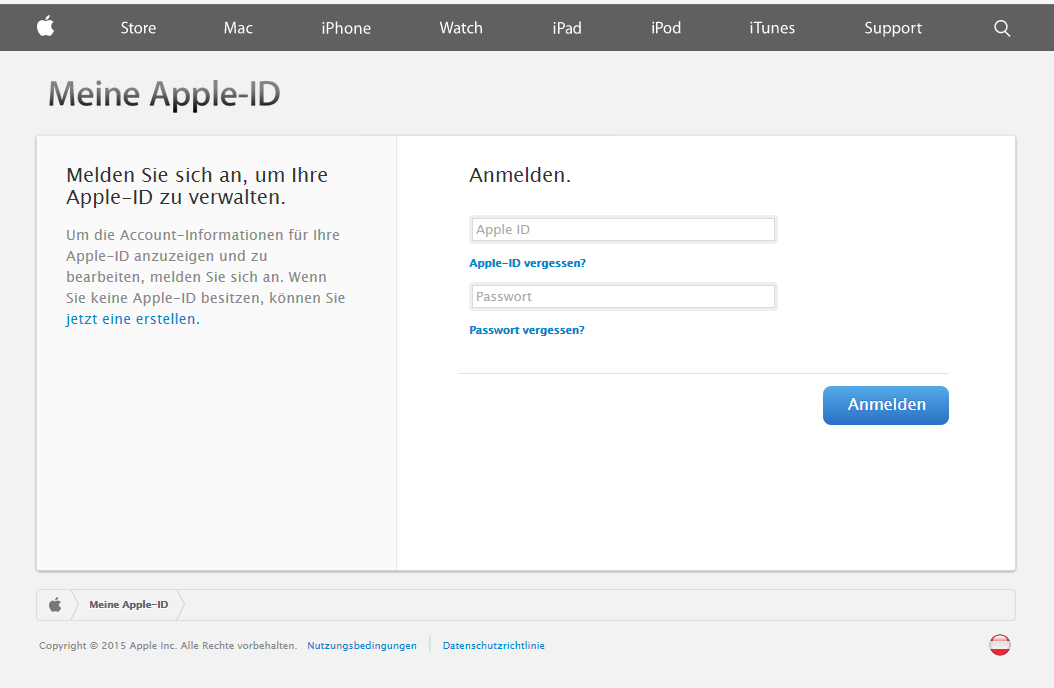Focus the Passwort input field
The height and width of the screenshot is (688, 1054).
(623, 297)
